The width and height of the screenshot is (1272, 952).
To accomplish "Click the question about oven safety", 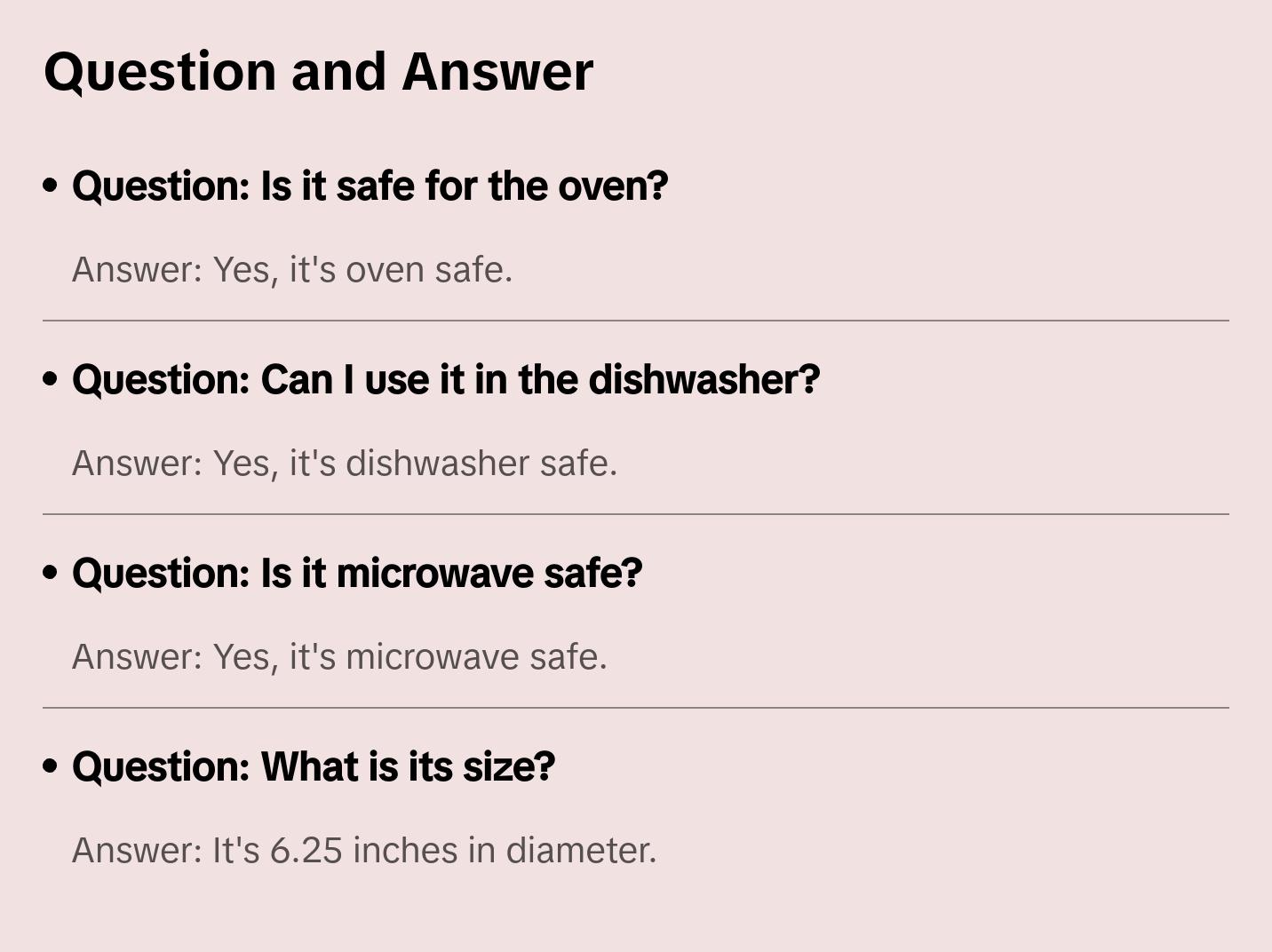I will pyautogui.click(x=370, y=186).
